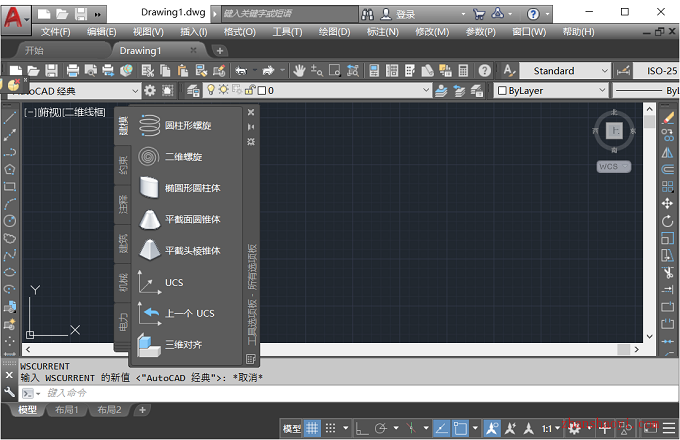Select the 3D Align (三维对齐) tool
The height and width of the screenshot is (440, 680).
170,345
